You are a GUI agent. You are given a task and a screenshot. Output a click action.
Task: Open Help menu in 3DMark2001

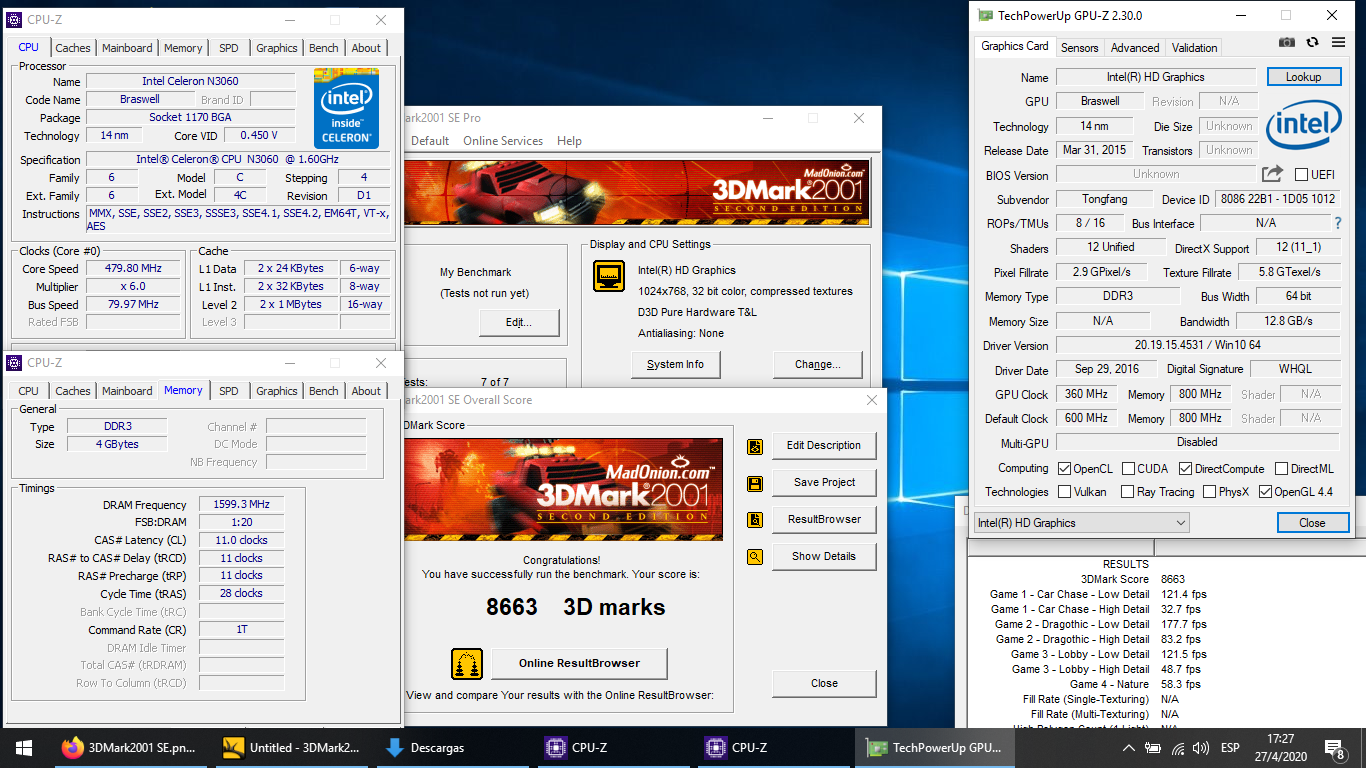pyautogui.click(x=569, y=141)
